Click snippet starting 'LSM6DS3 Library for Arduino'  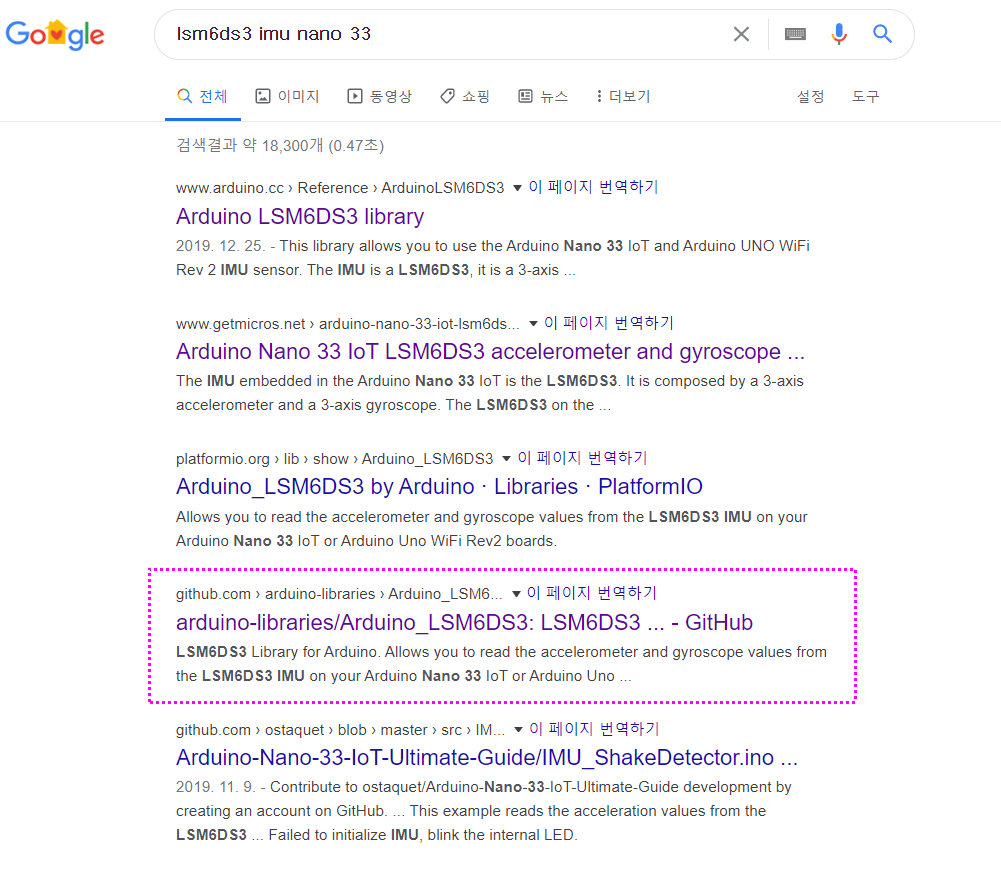click(x=501, y=664)
